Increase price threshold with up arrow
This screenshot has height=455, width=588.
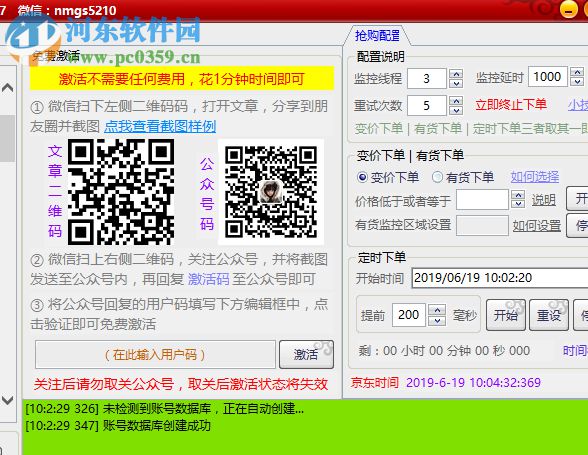click(518, 195)
